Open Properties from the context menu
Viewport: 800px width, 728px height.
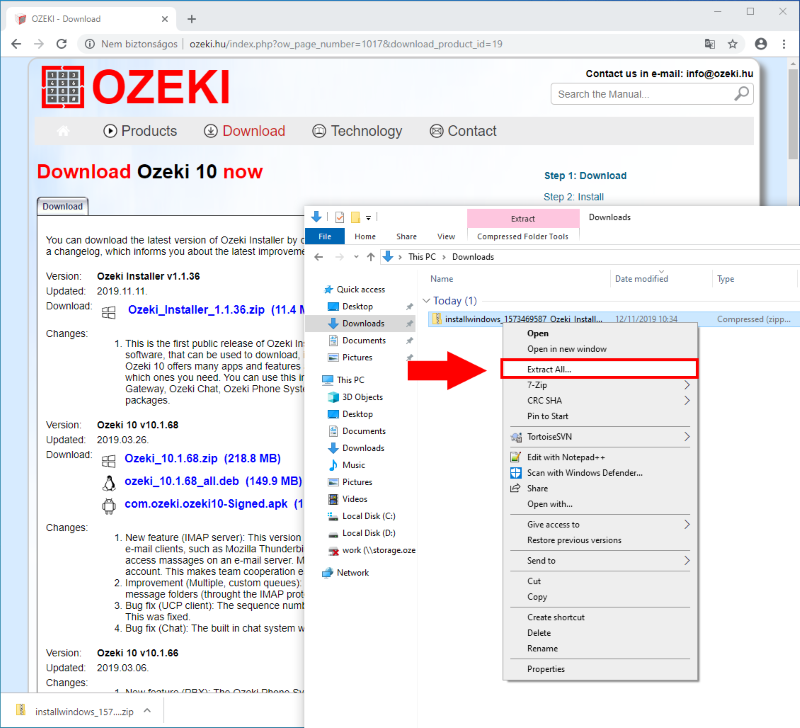pos(600,669)
